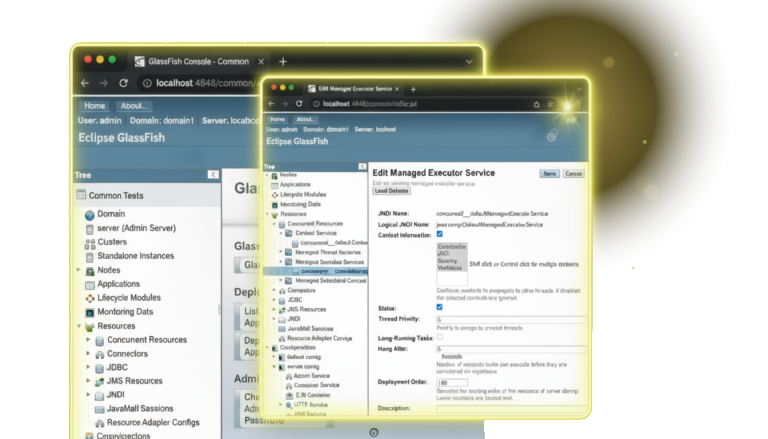Click the home icon in front address bar
The height and width of the screenshot is (439, 768).
point(536,104)
